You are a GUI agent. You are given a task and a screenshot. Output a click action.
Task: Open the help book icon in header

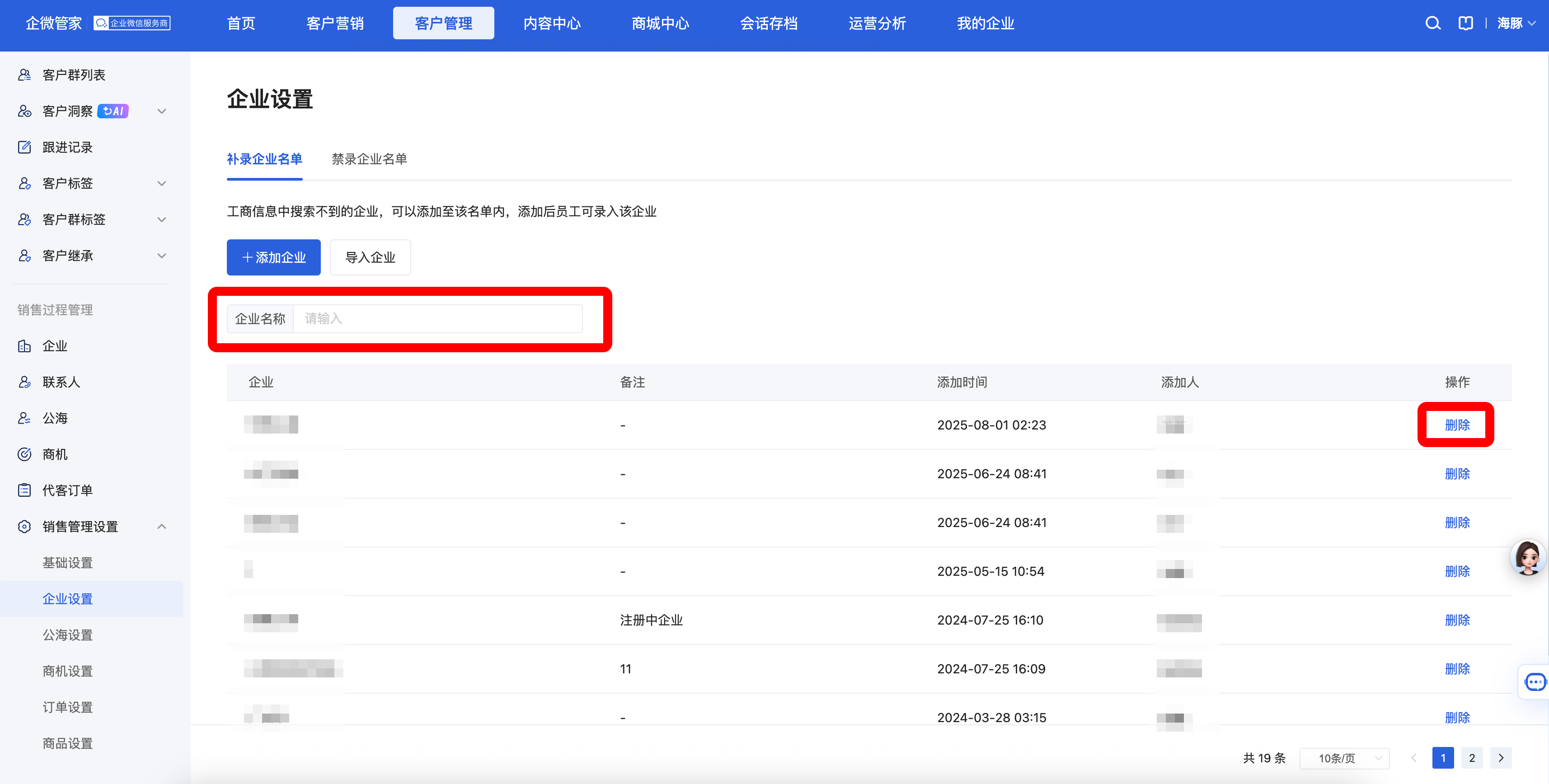(1465, 23)
